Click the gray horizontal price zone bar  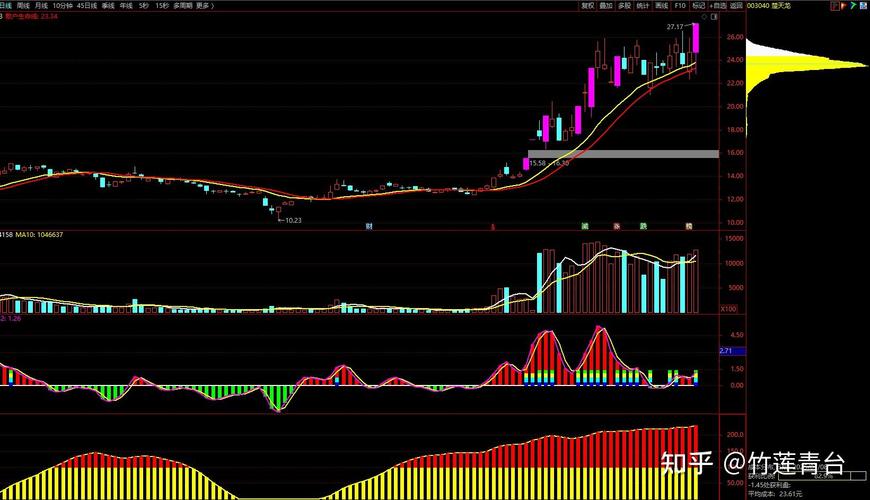tap(622, 153)
